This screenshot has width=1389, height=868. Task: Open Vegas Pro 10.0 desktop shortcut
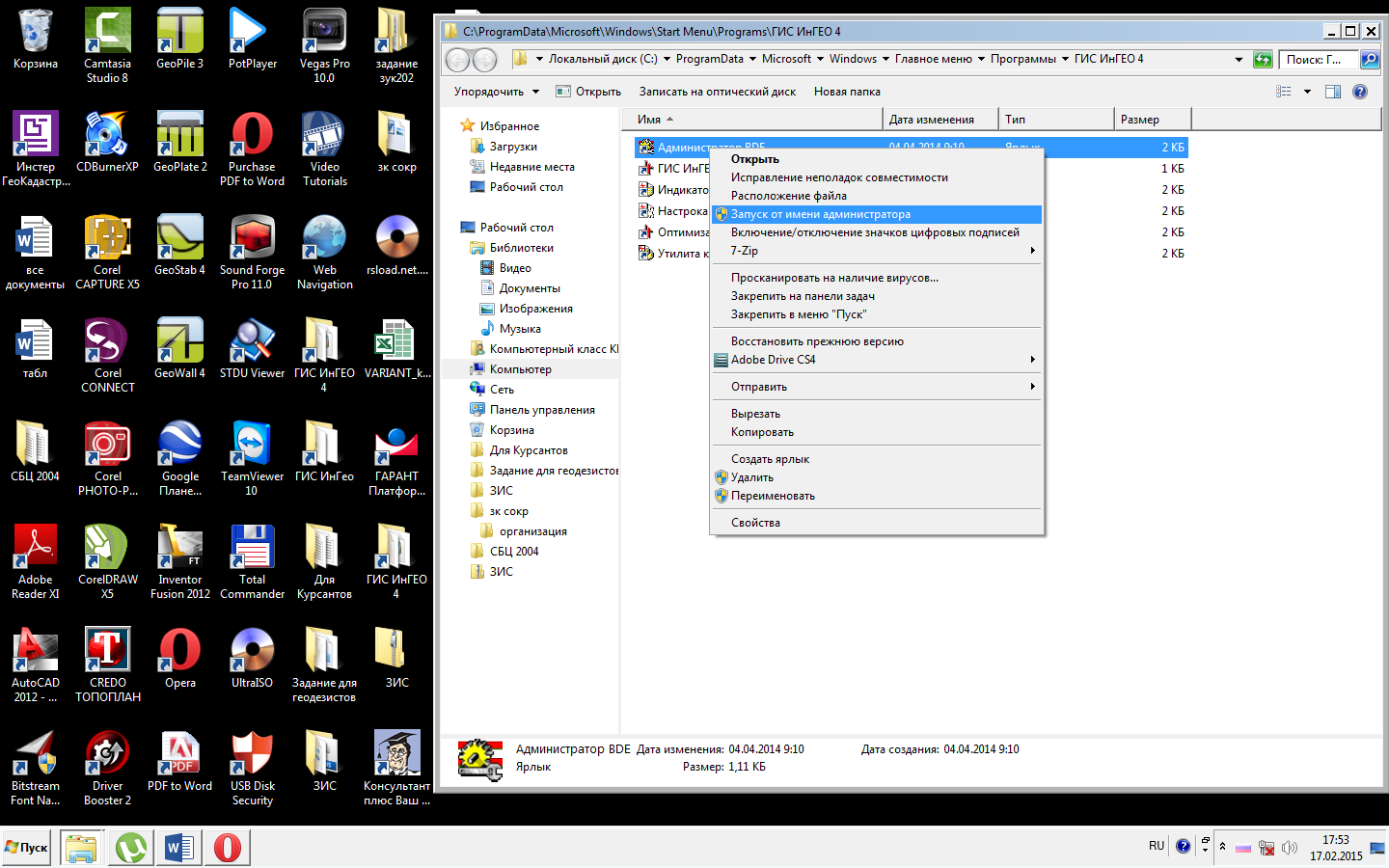324,45
